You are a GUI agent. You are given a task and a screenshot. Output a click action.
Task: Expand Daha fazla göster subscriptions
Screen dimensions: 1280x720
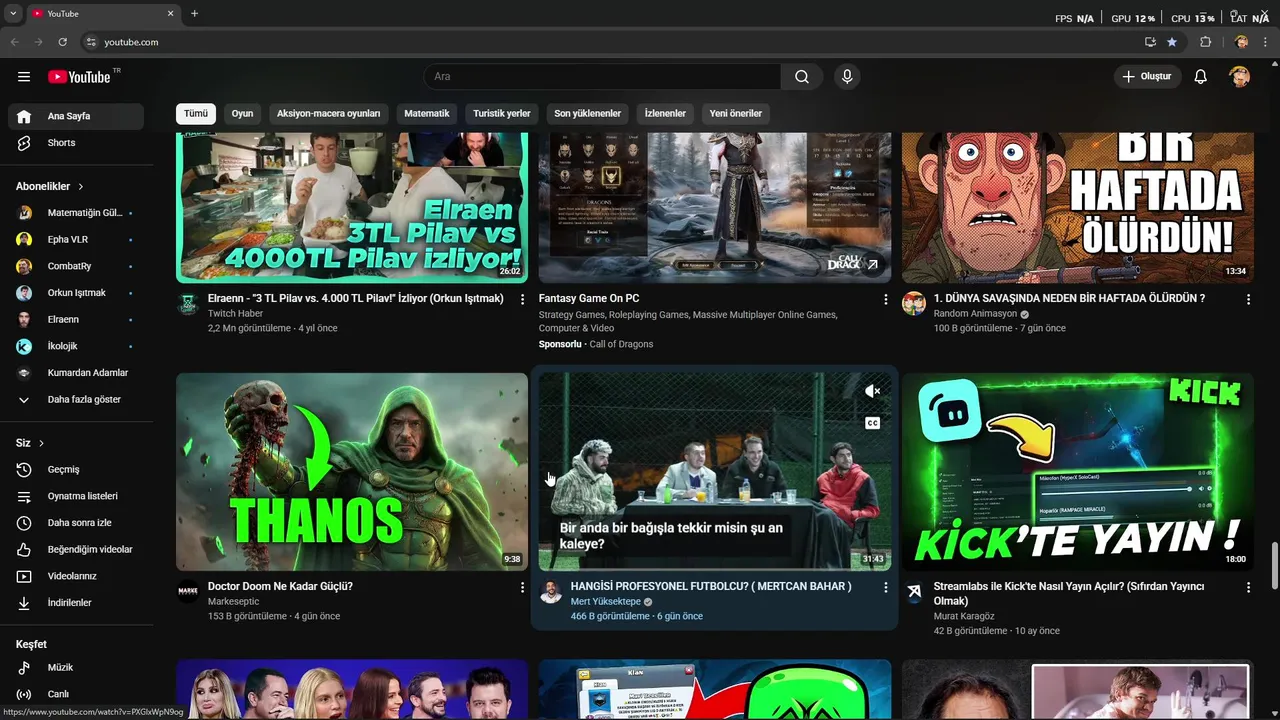coord(76,399)
